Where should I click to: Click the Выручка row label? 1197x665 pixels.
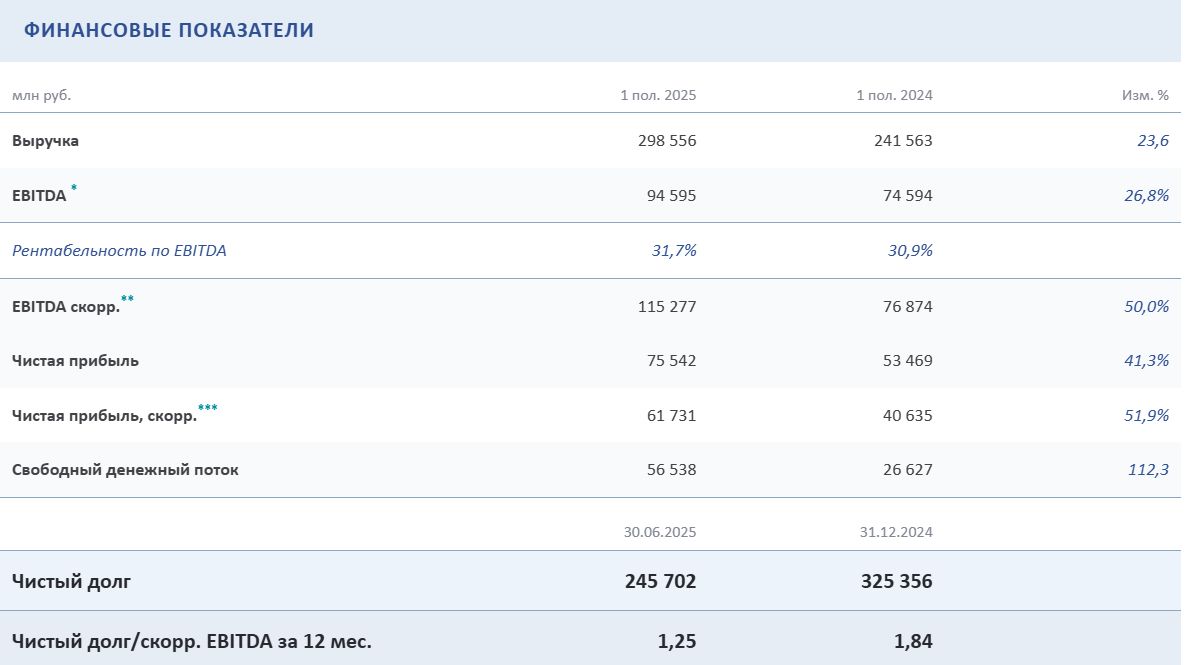(46, 141)
